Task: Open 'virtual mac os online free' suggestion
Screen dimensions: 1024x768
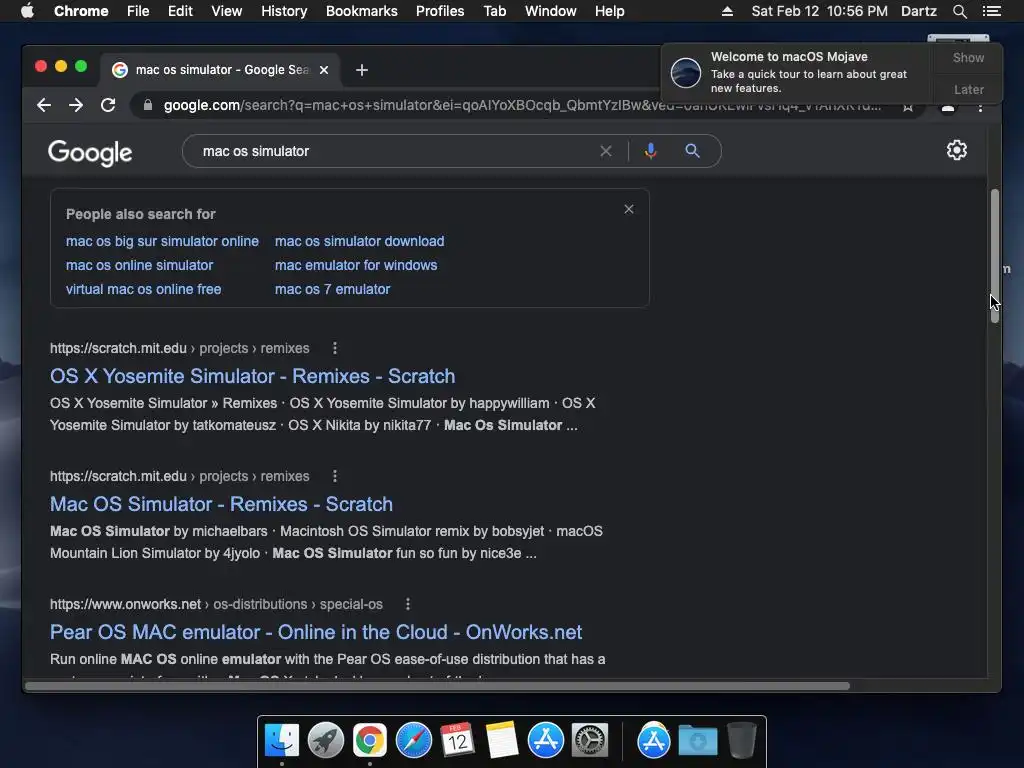Action: [143, 289]
